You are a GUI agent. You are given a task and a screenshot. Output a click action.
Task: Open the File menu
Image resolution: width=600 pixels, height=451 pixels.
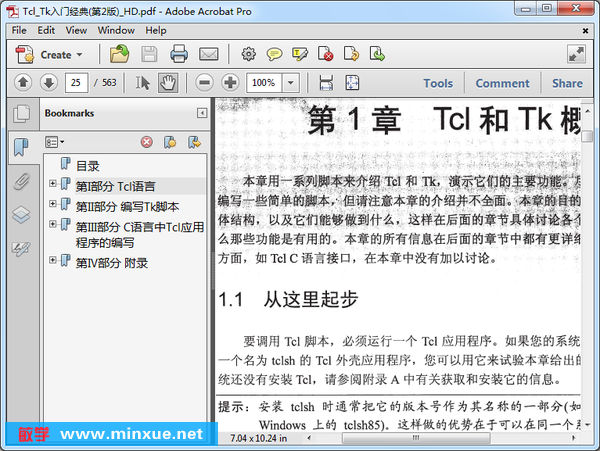coord(19,30)
